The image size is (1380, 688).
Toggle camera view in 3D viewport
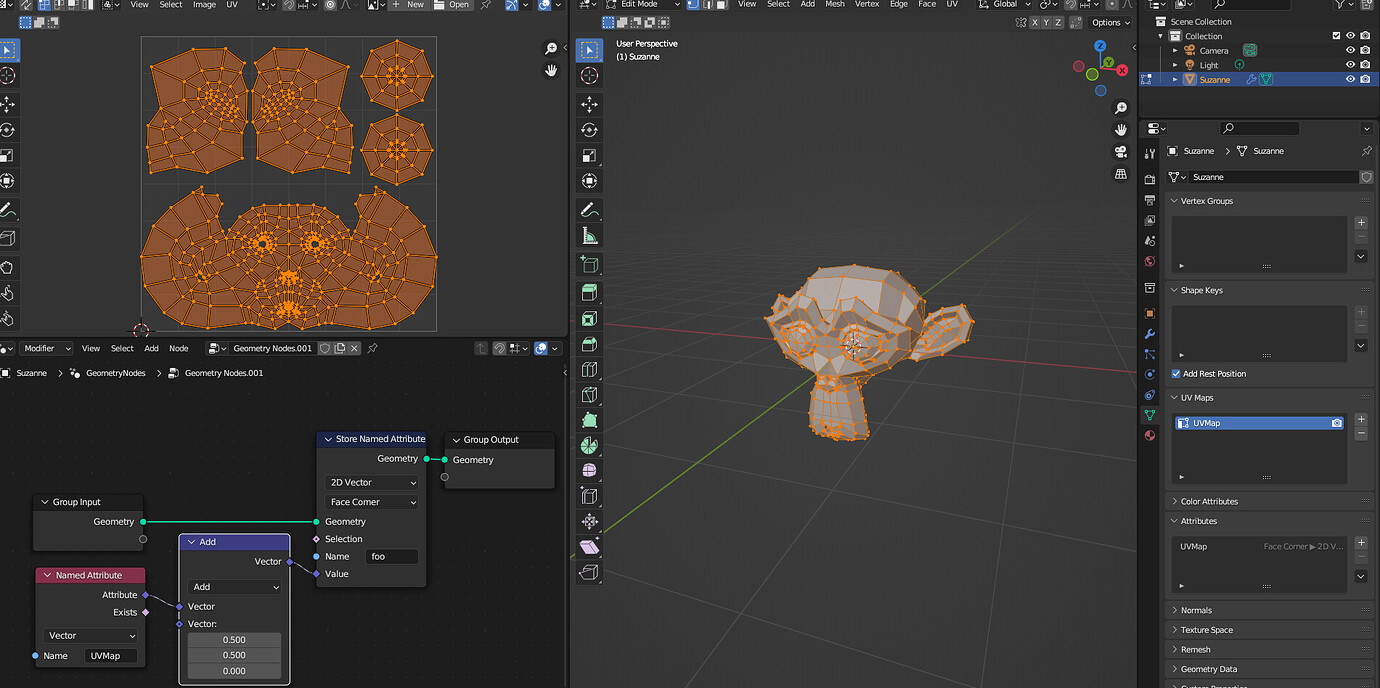1121,152
